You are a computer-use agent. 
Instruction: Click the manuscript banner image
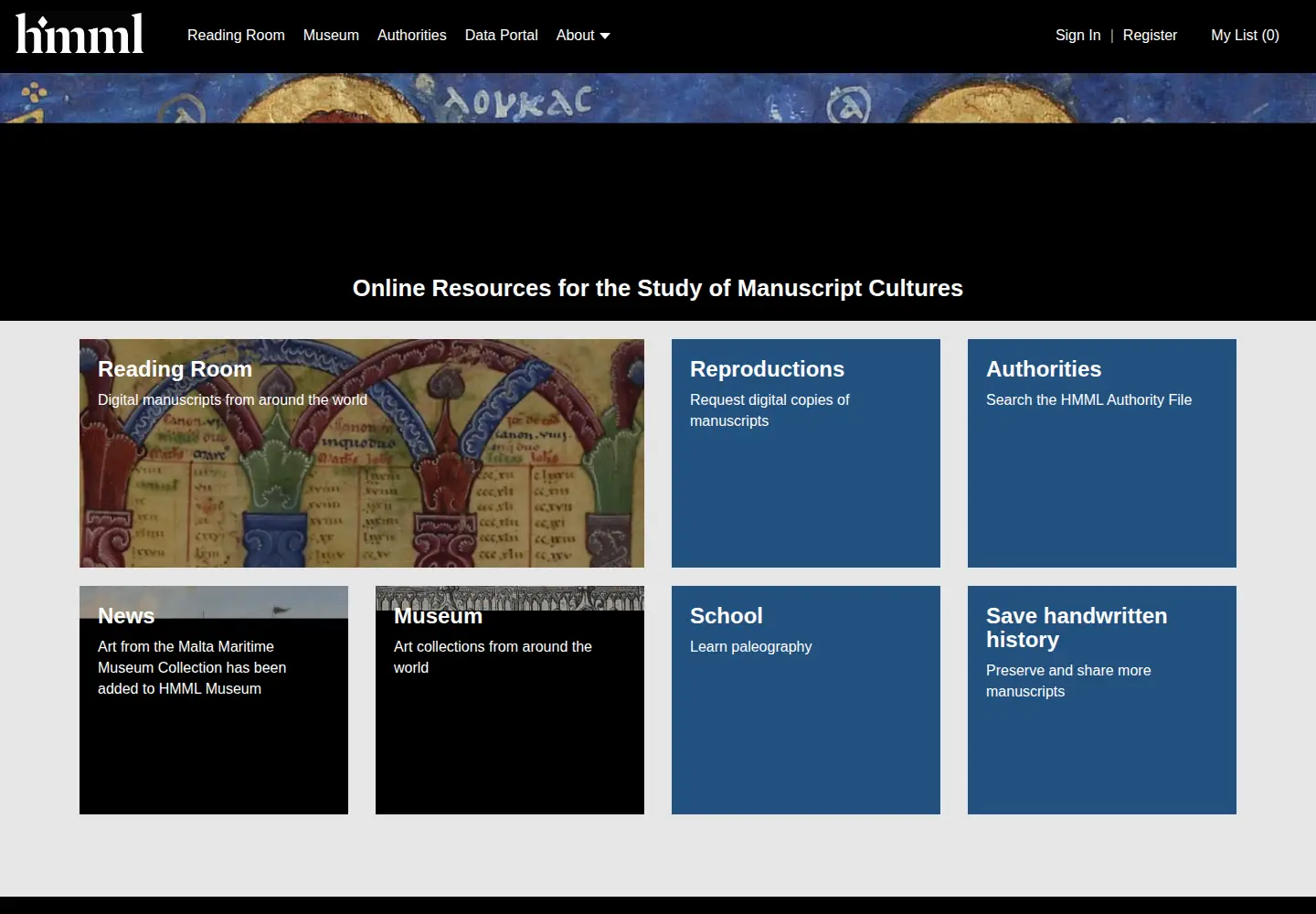click(658, 98)
